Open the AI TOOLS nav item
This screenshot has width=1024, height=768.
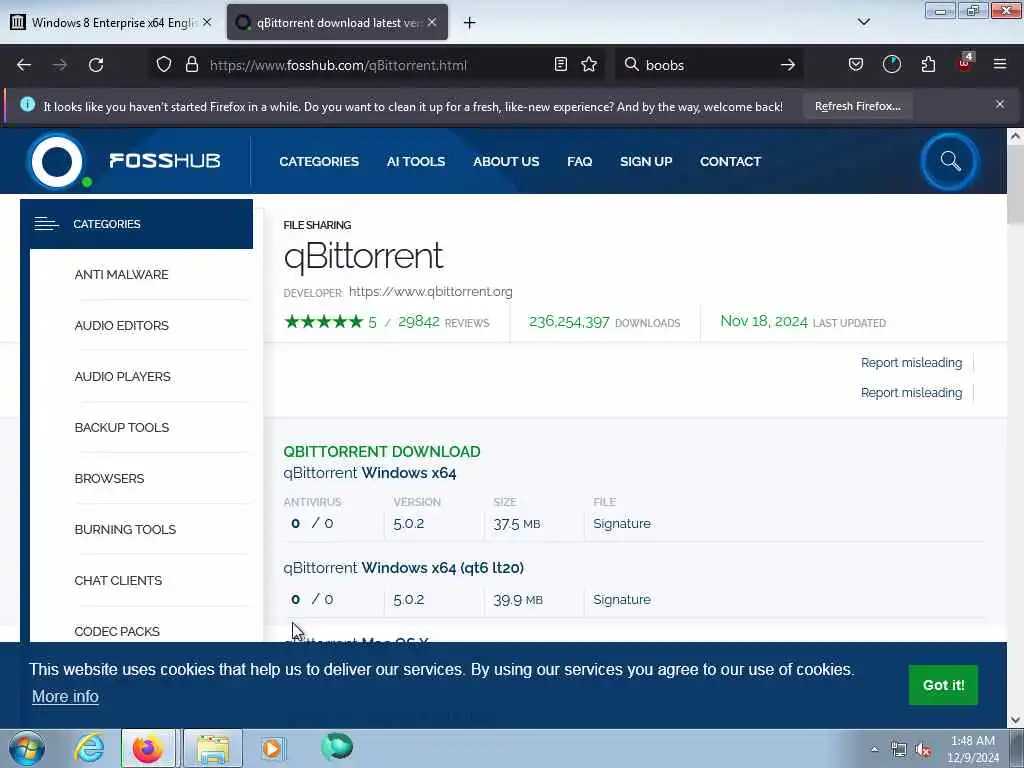[416, 161]
